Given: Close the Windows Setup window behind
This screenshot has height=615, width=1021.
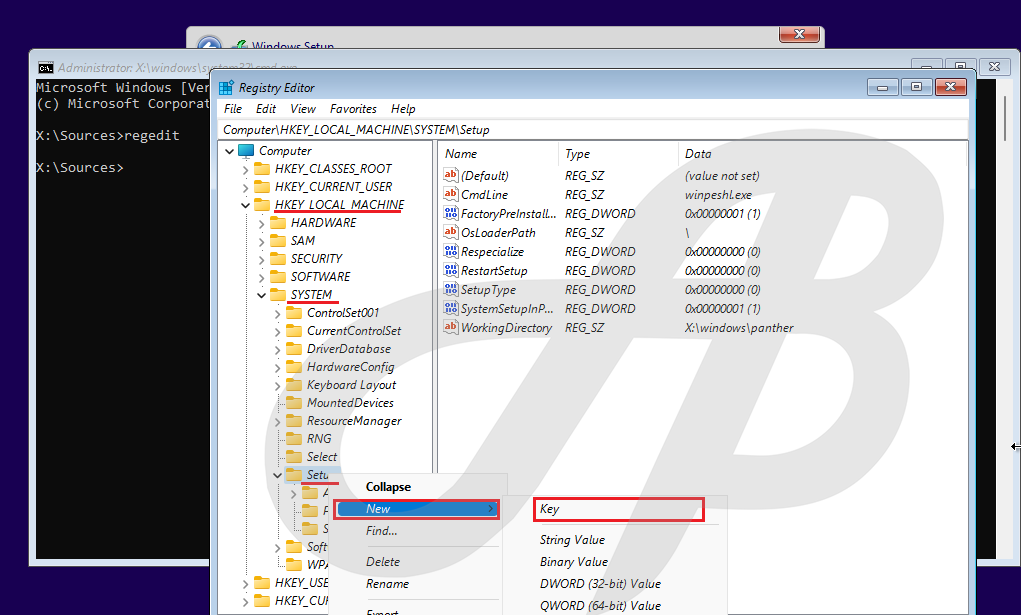Looking at the screenshot, I should pos(800,33).
